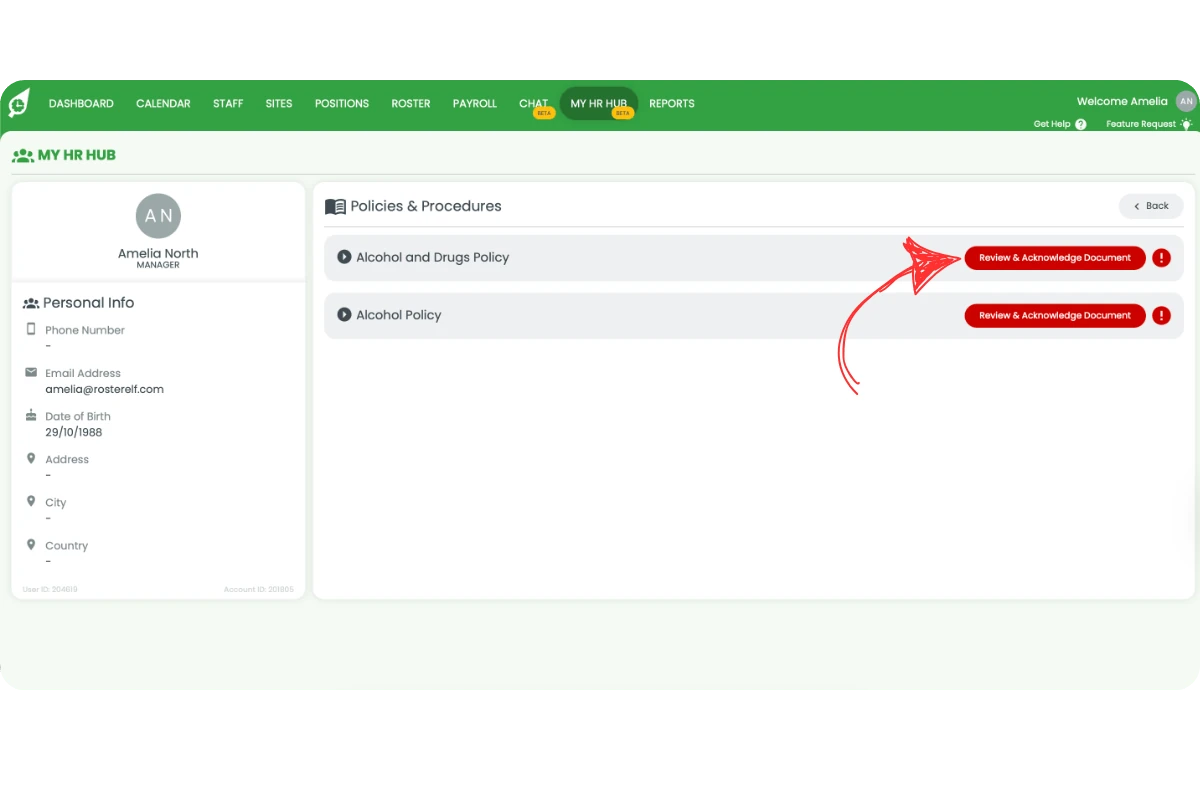Click alert icon for Alcohol and Drugs Policy
This screenshot has width=1200, height=800.
[1161, 258]
